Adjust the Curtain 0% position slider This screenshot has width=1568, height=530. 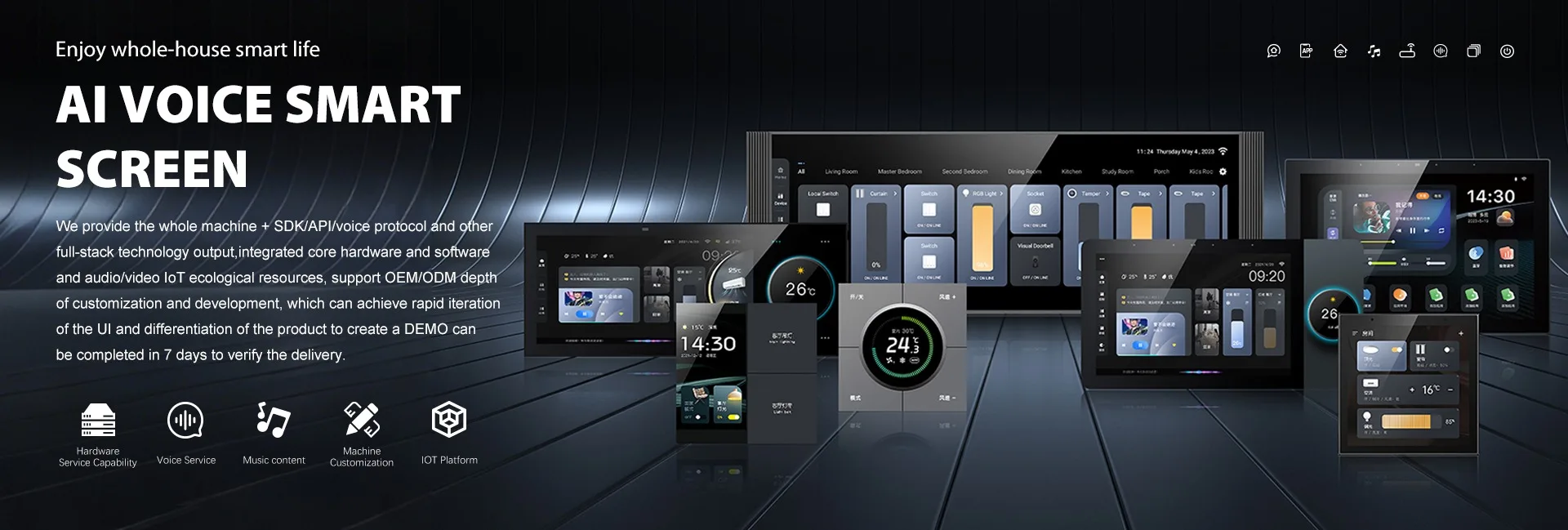[x=876, y=238]
